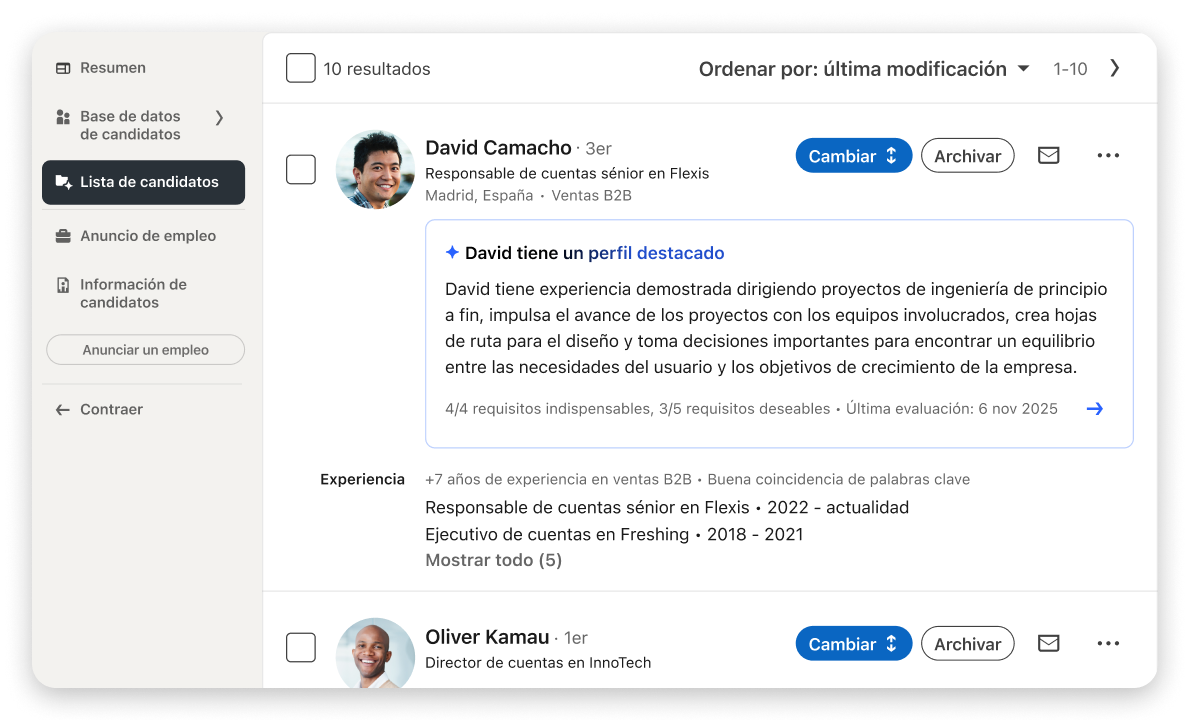Click the sparkle icon beside David tiene
The image size is (1190, 720).
[452, 252]
